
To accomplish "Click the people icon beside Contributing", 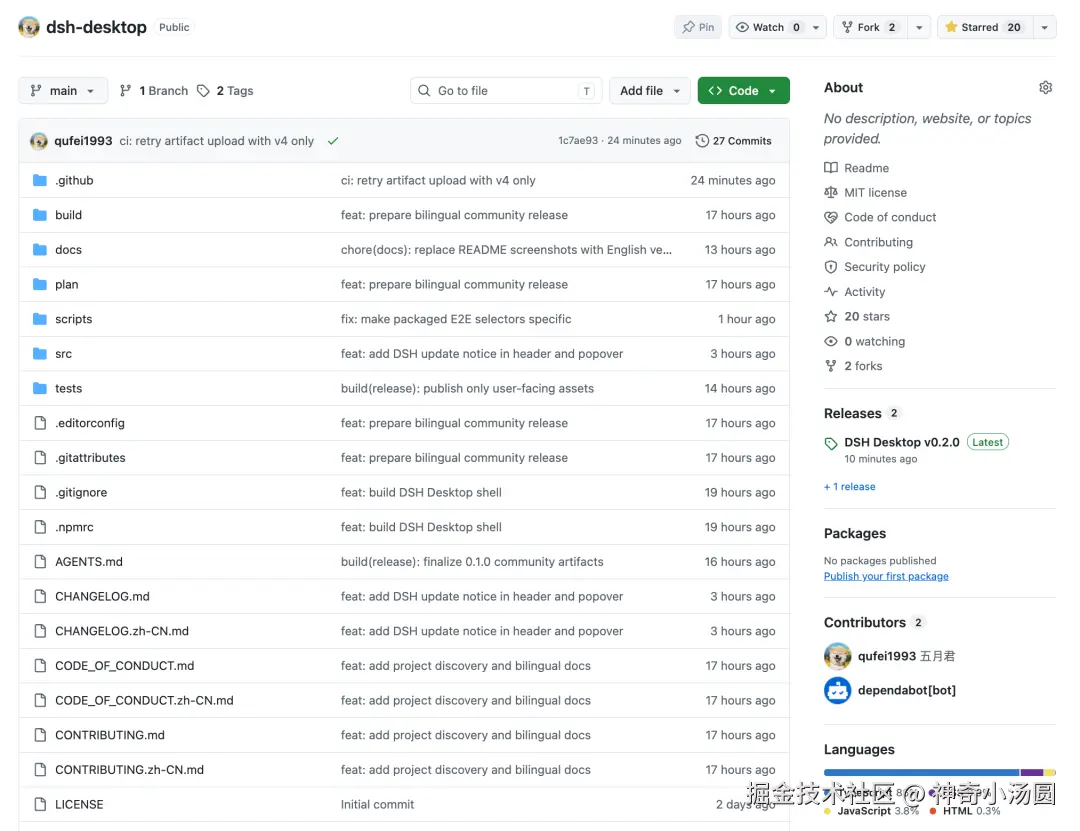I will pos(831,243).
